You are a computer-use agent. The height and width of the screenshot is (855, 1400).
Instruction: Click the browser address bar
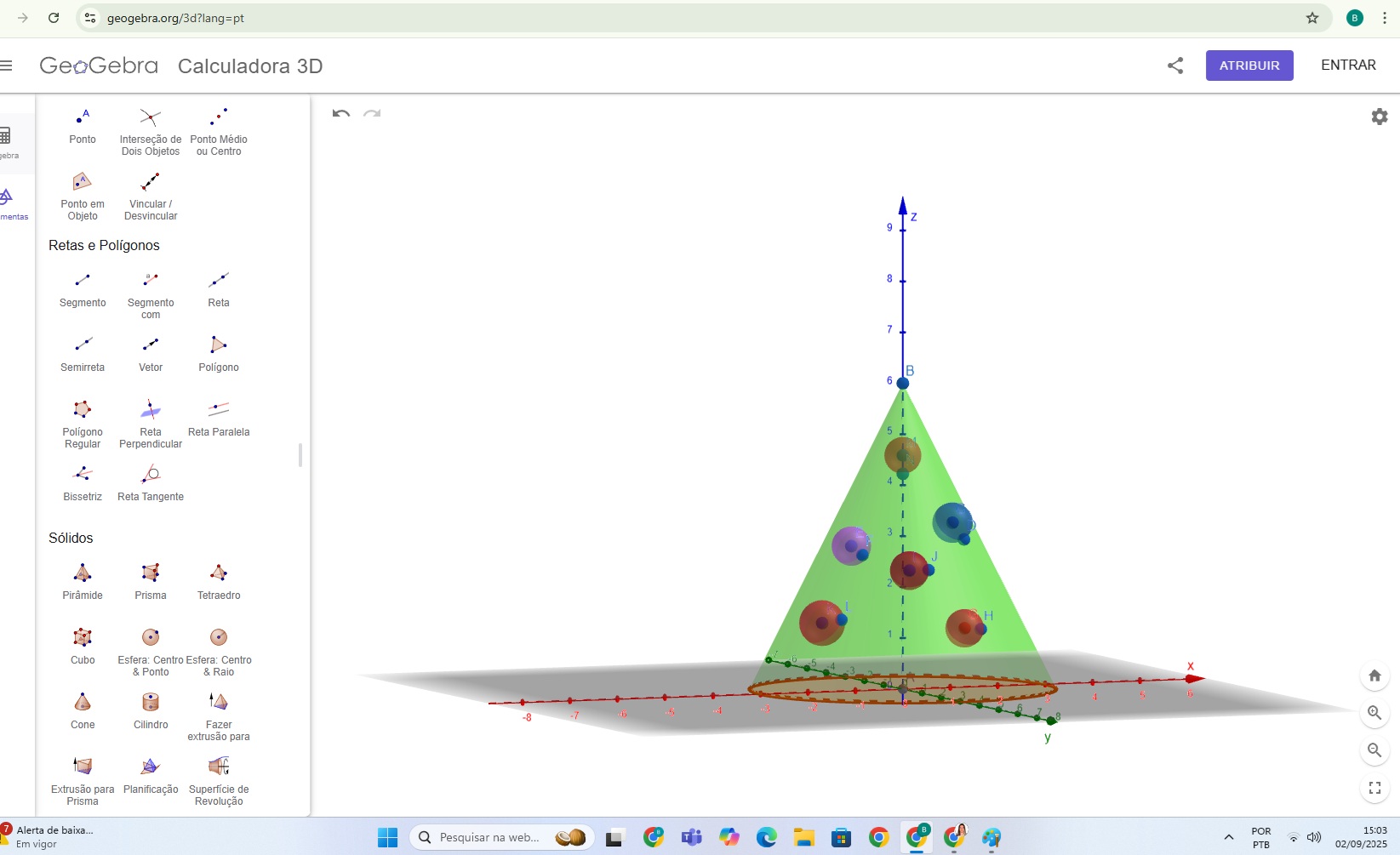coord(340,18)
